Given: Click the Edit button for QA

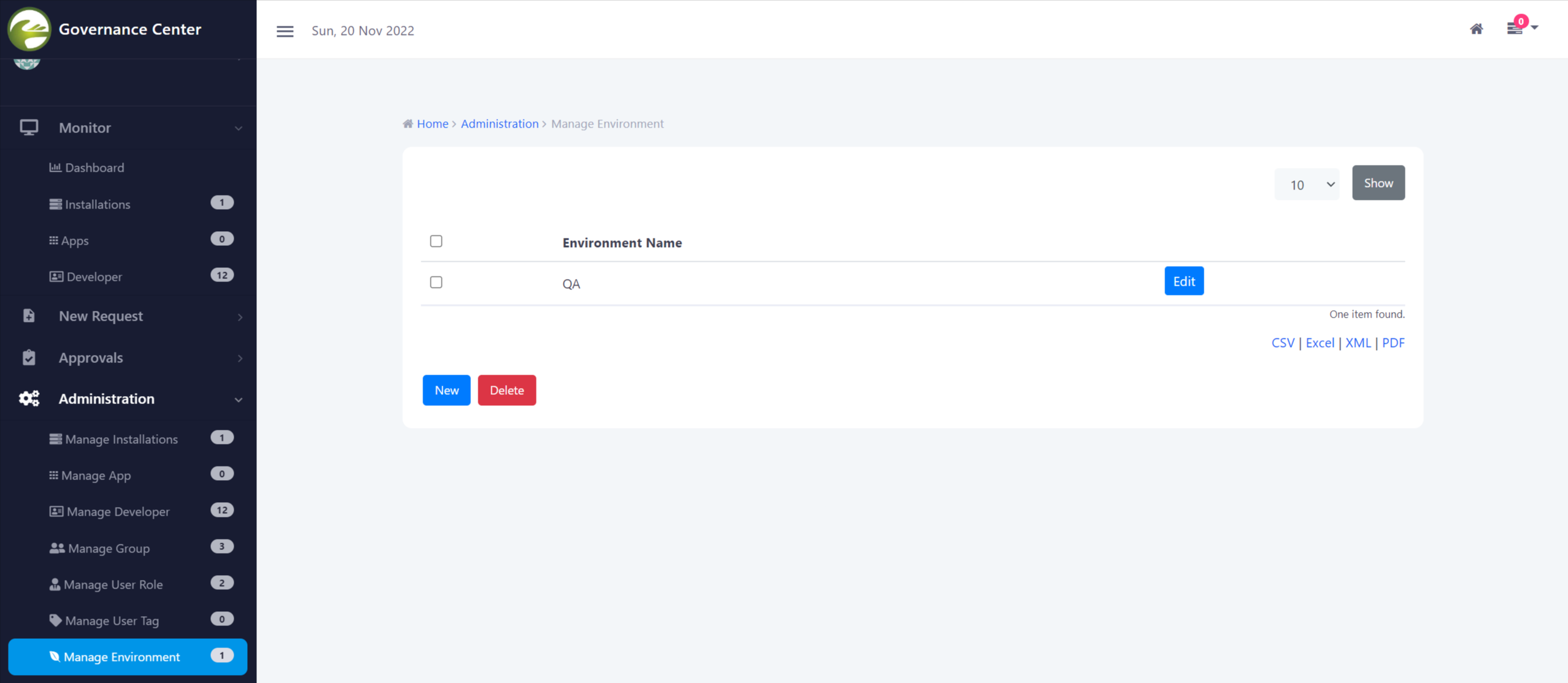Looking at the screenshot, I should pyautogui.click(x=1184, y=281).
